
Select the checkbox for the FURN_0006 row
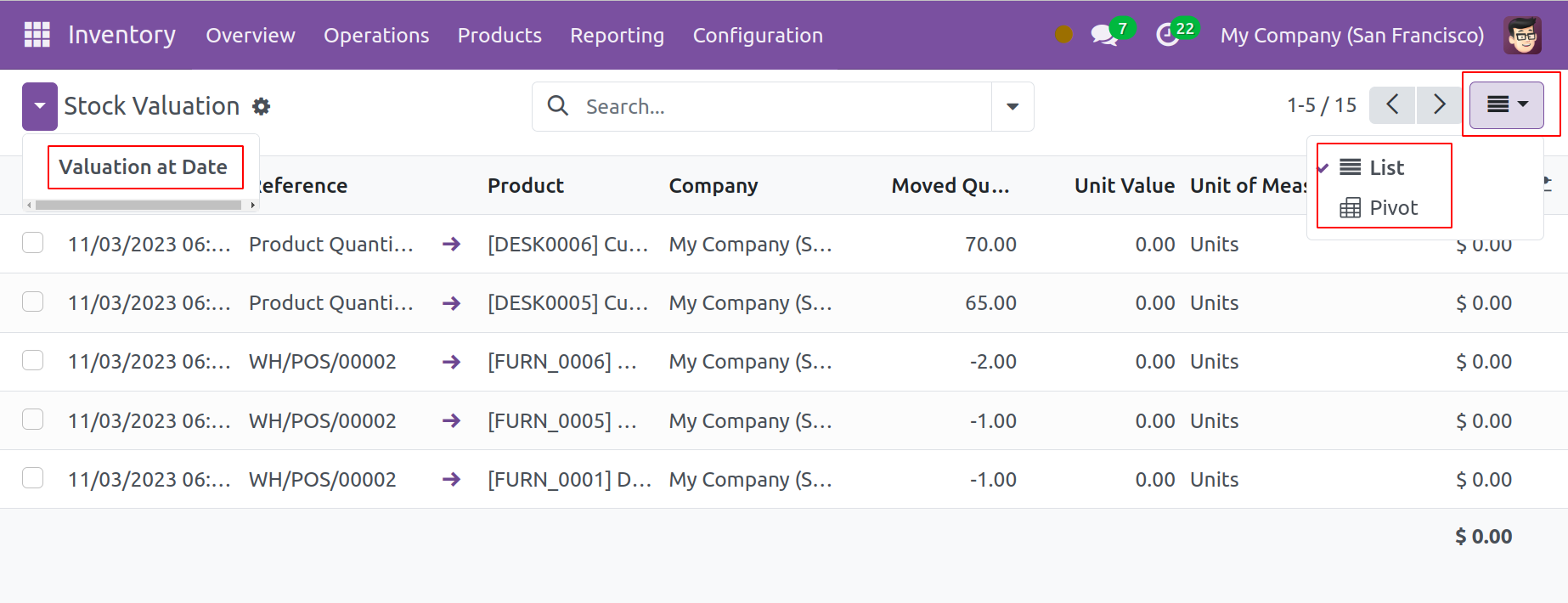[33, 361]
